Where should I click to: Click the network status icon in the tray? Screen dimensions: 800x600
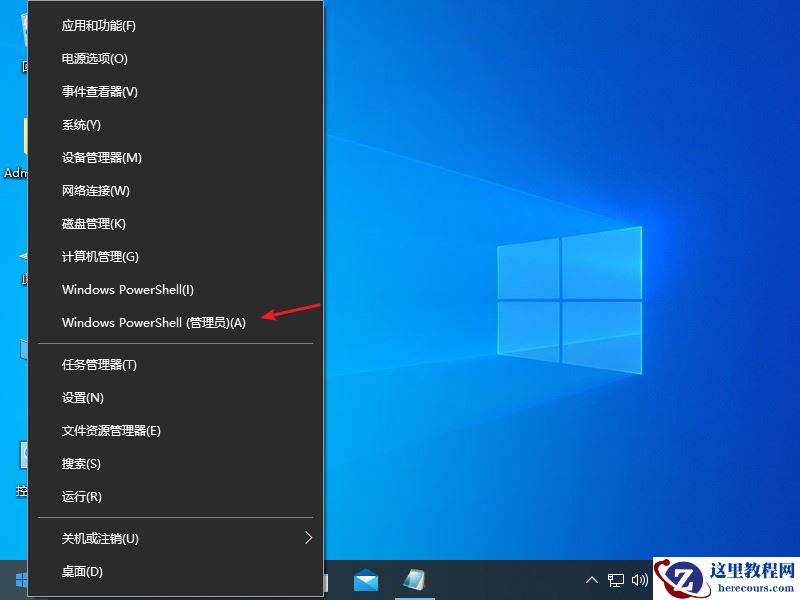[616, 580]
